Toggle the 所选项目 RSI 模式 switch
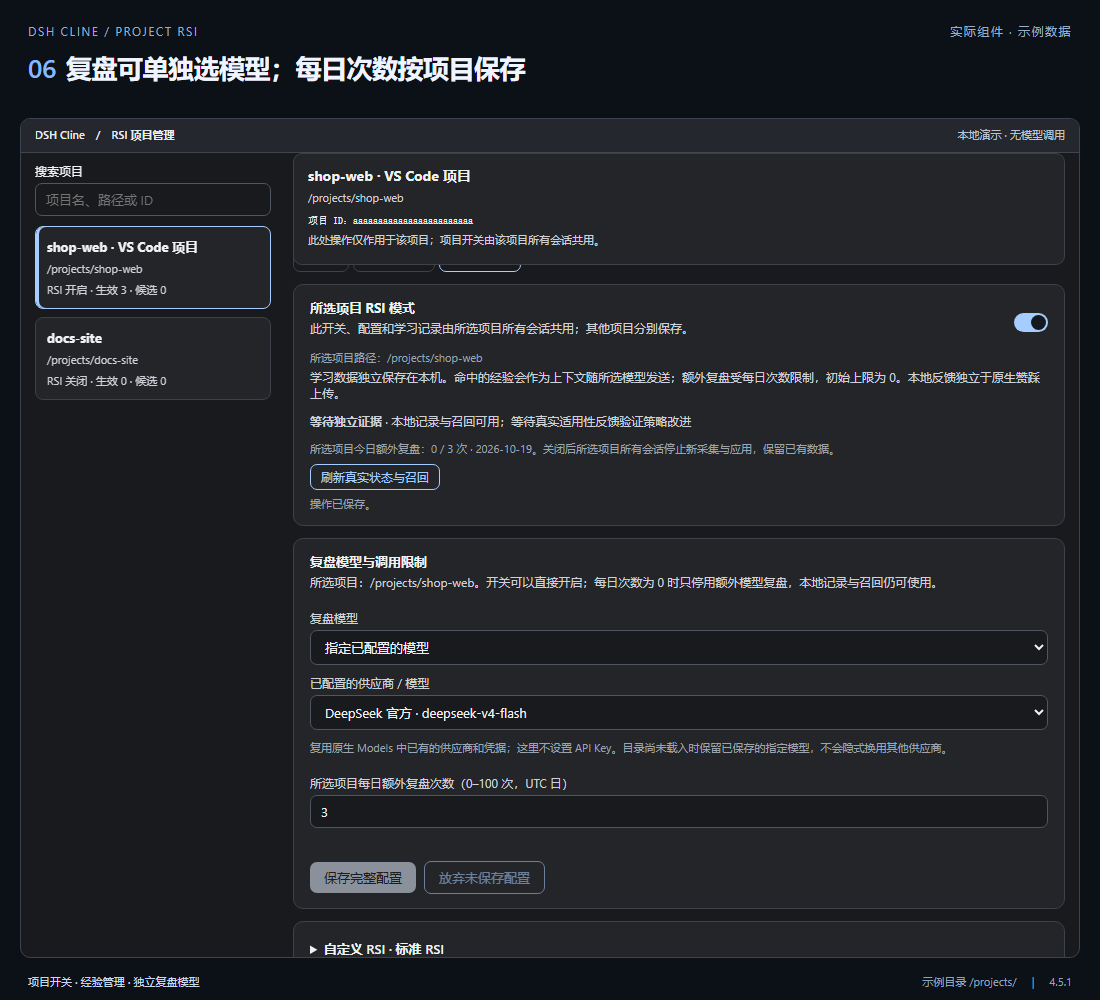Viewport: 1100px width, 1000px height. 1031,322
